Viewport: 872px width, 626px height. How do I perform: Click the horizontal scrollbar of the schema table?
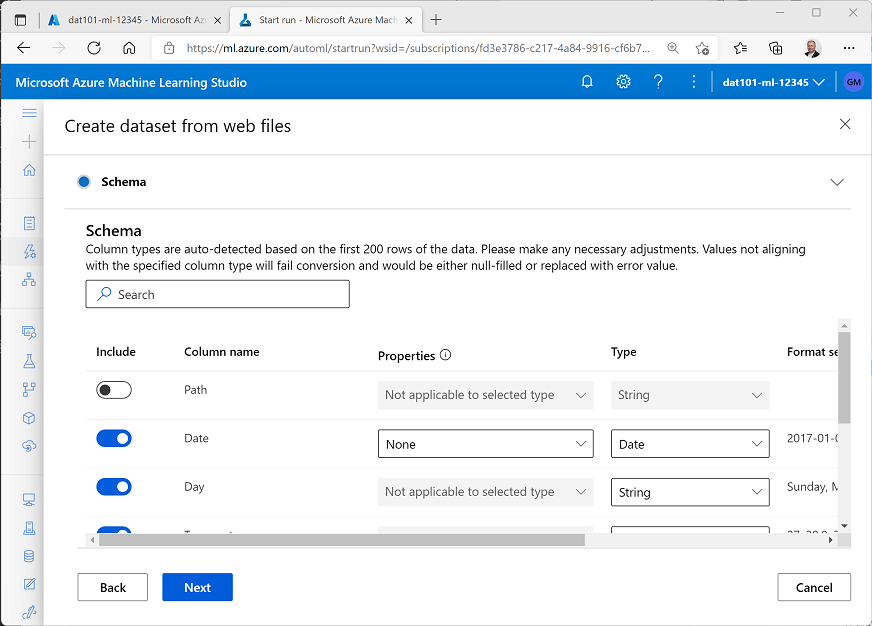pos(340,540)
